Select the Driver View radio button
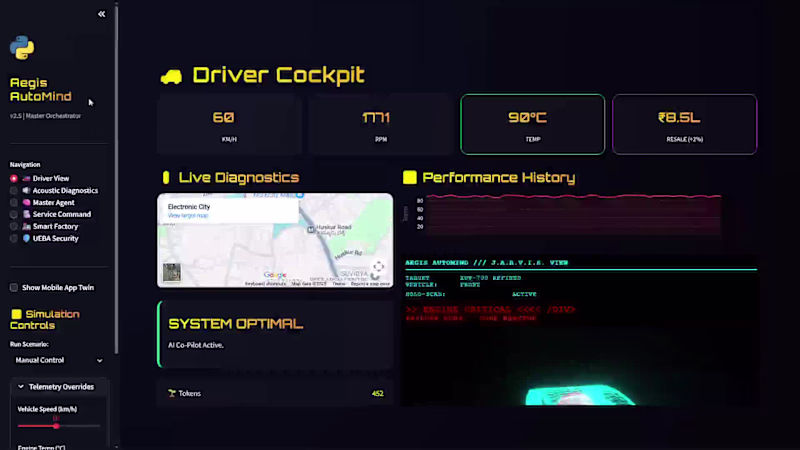Image resolution: width=800 pixels, height=450 pixels. tap(14, 179)
